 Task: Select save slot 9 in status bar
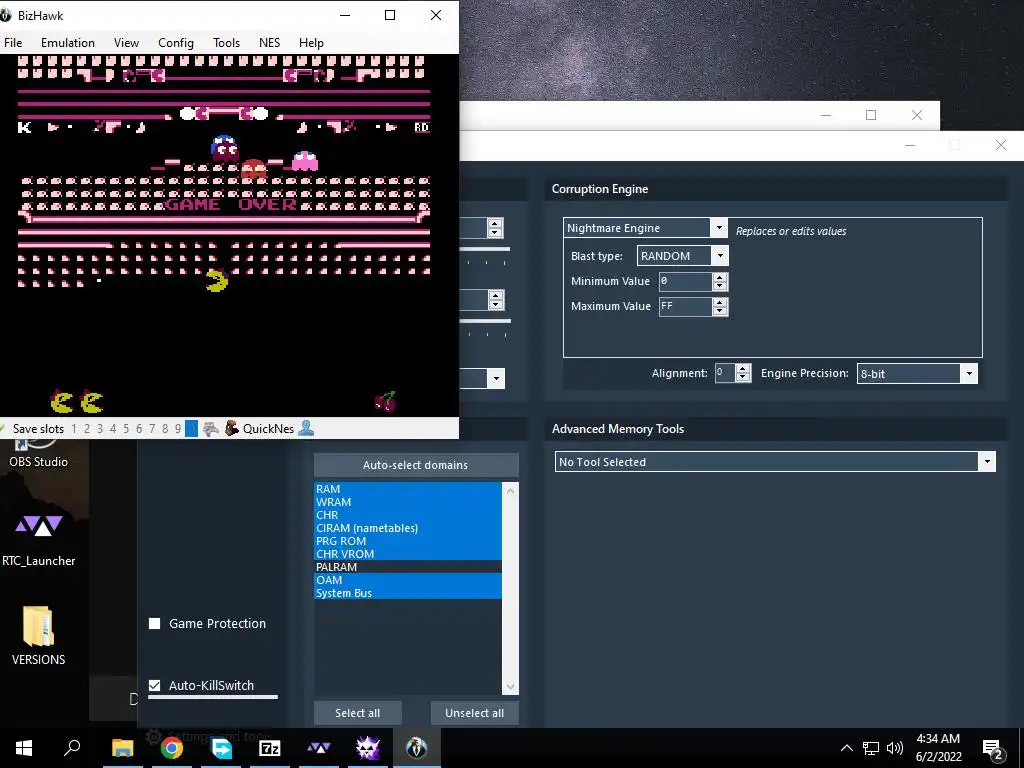click(x=178, y=429)
